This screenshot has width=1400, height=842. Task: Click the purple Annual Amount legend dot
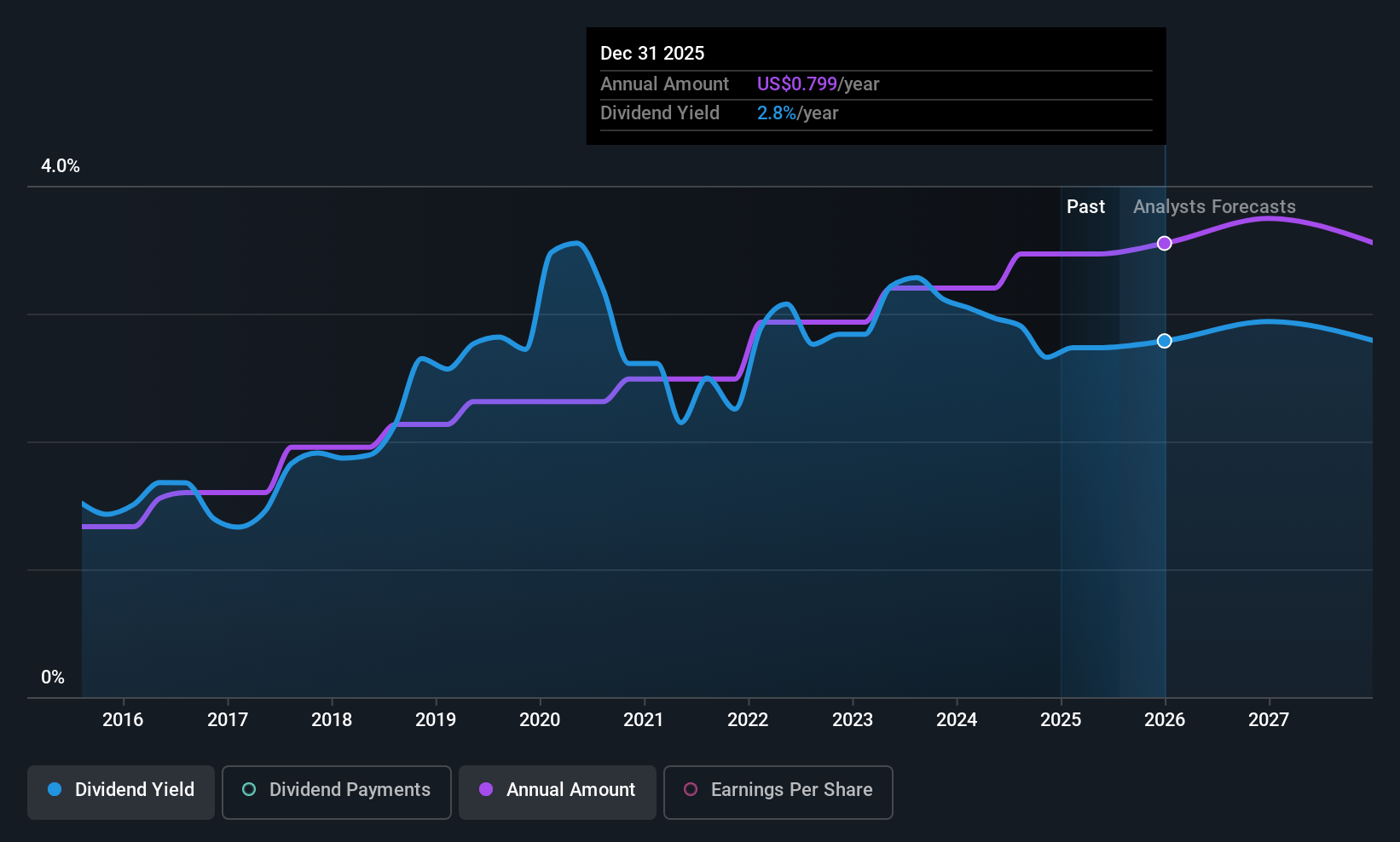pos(485,790)
